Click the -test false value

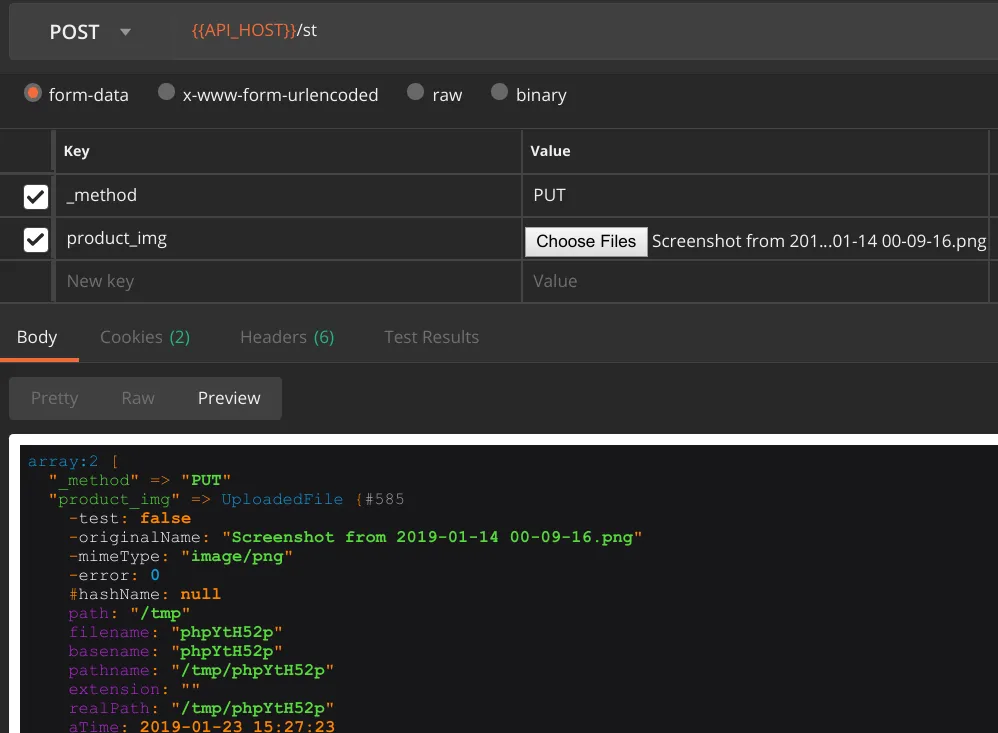pyautogui.click(x=165, y=519)
